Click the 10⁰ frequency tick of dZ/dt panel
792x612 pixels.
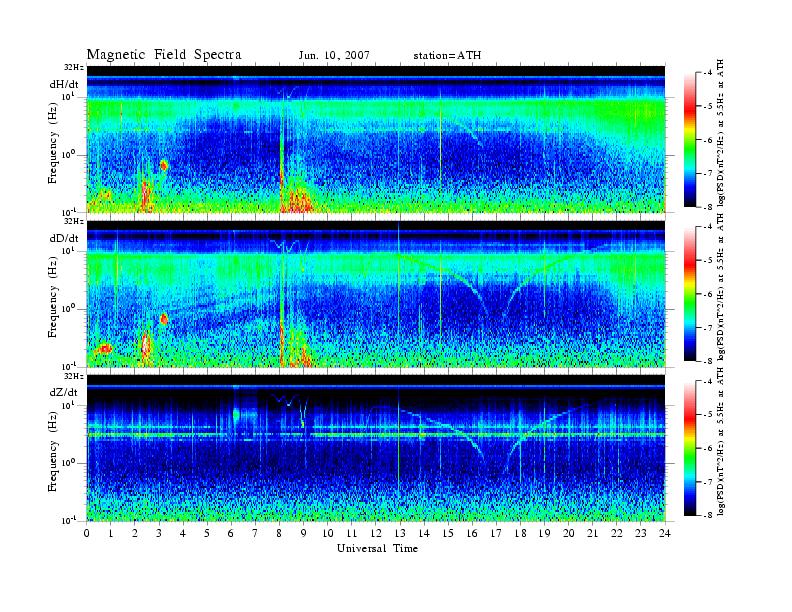[69, 463]
